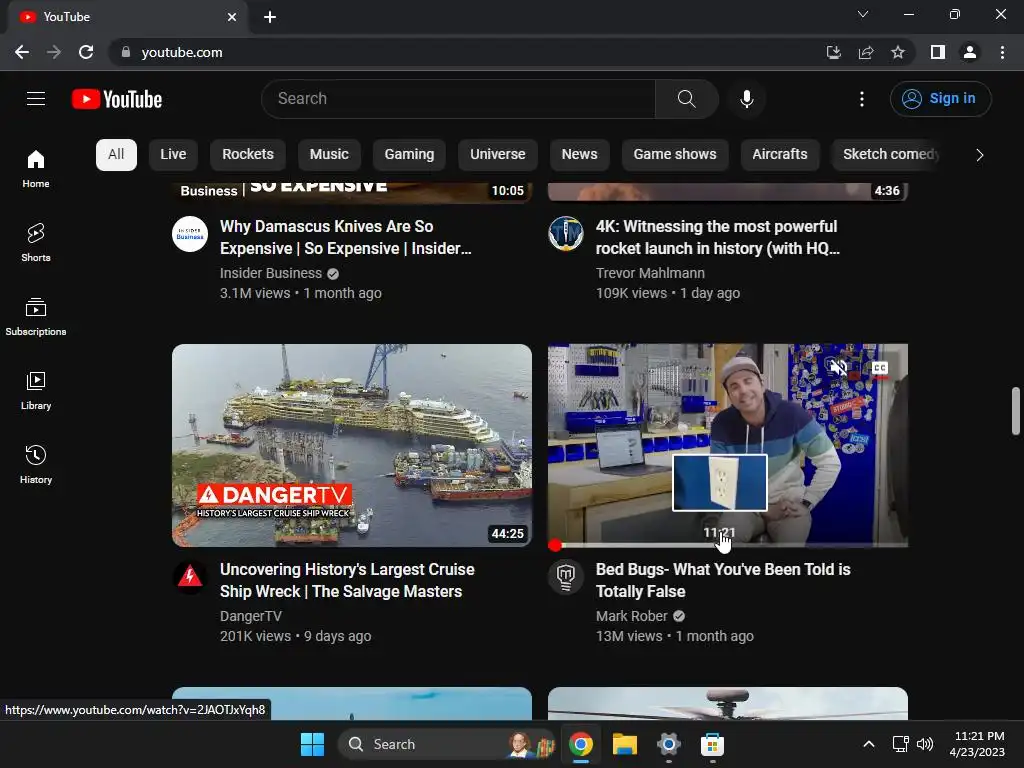Open Mark Rober channel name link
This screenshot has width=1024, height=768.
pos(632,616)
